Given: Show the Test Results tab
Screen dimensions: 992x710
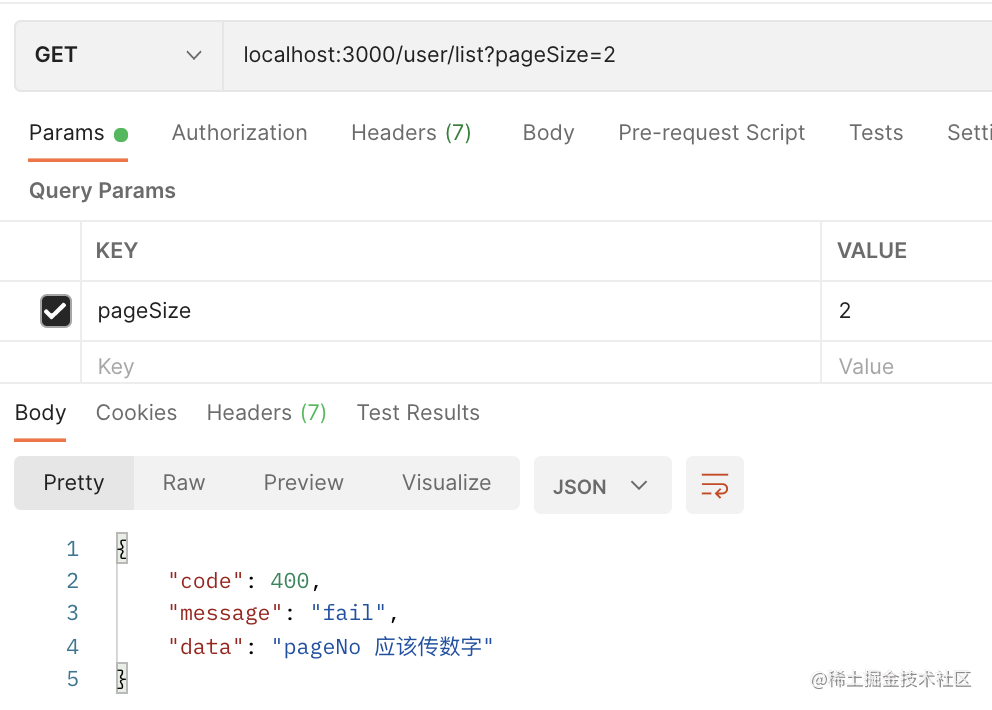Looking at the screenshot, I should (418, 413).
